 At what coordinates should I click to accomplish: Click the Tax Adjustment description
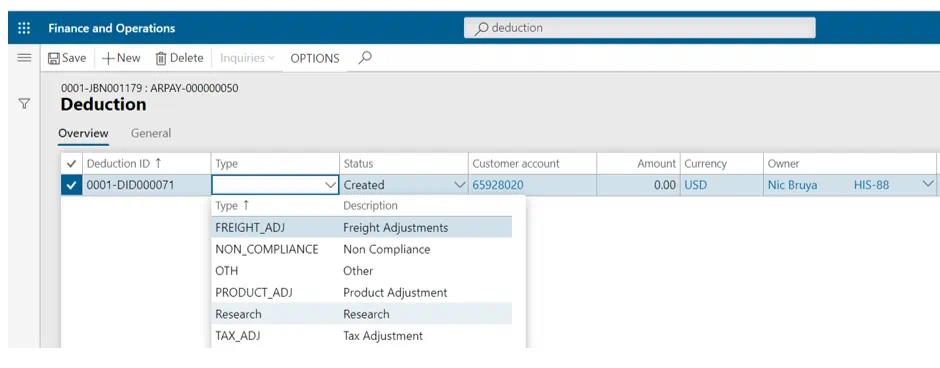click(382, 336)
